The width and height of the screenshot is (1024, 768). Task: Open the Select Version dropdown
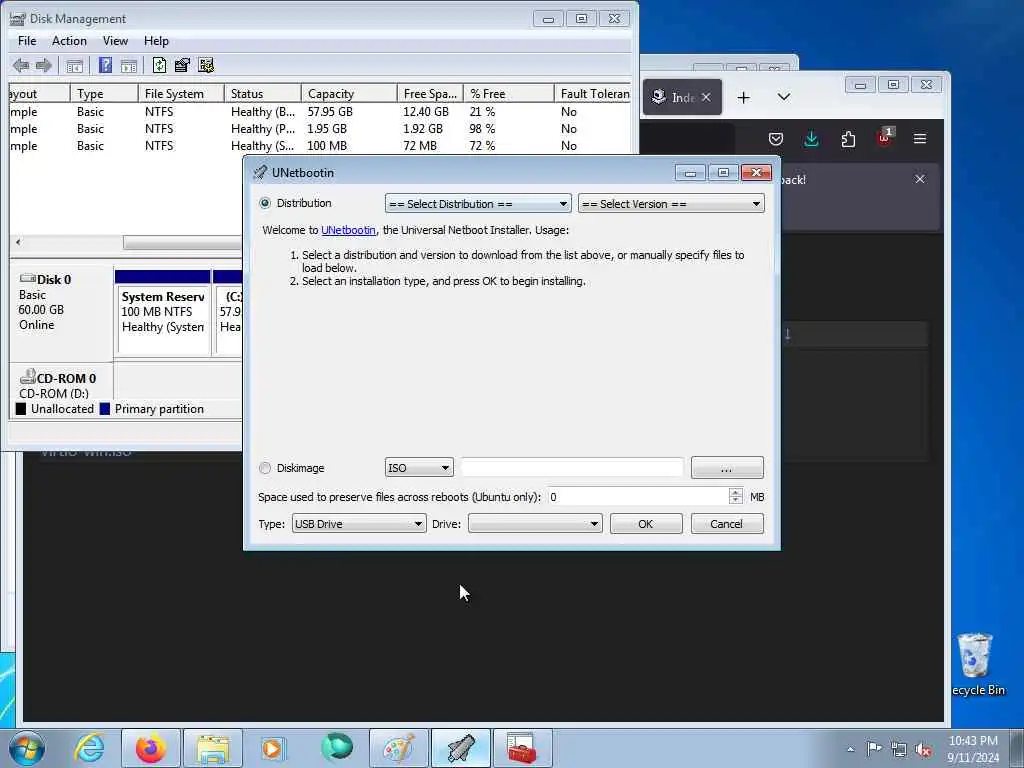(671, 204)
